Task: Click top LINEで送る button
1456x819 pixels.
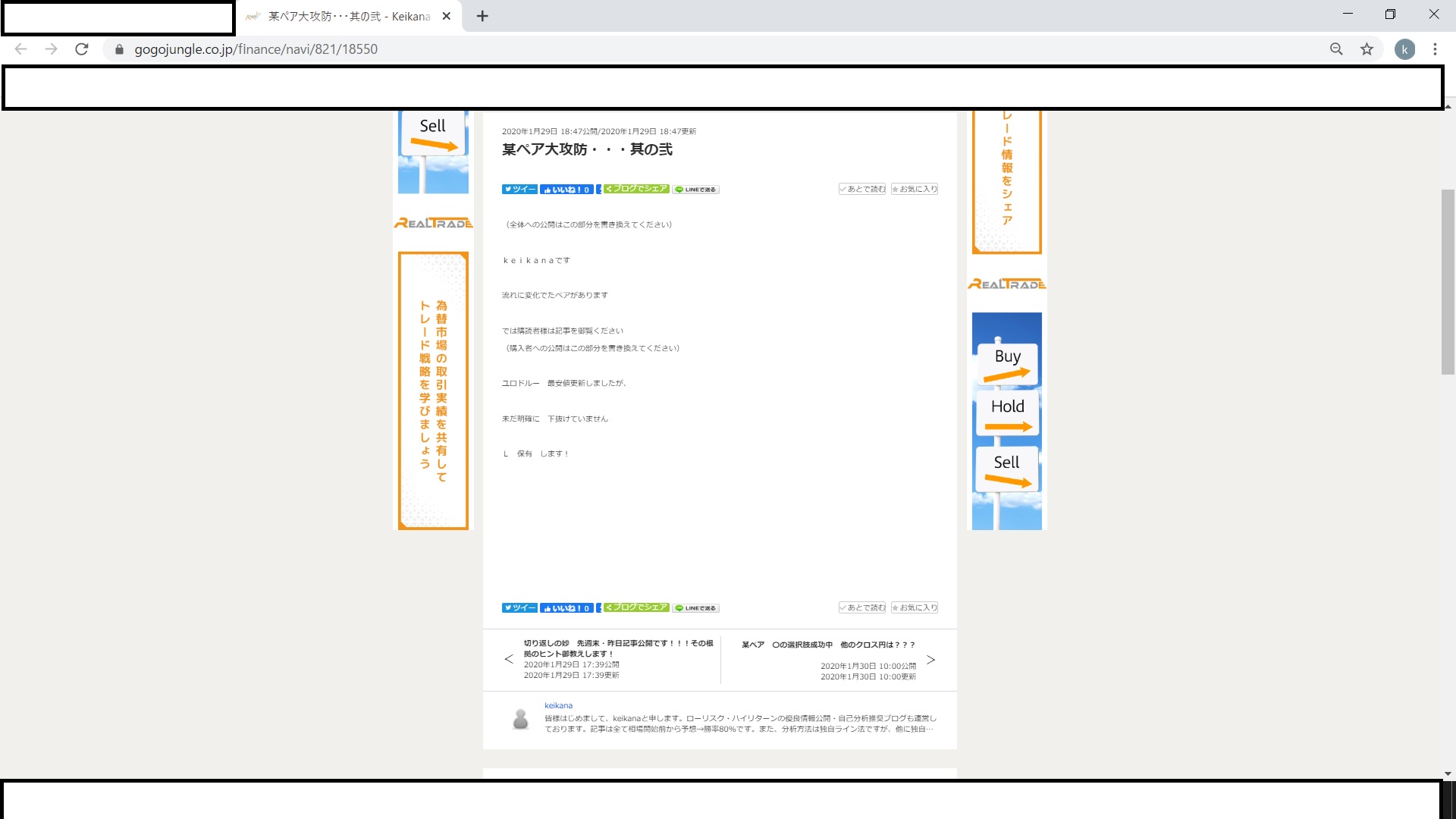Action: click(695, 190)
